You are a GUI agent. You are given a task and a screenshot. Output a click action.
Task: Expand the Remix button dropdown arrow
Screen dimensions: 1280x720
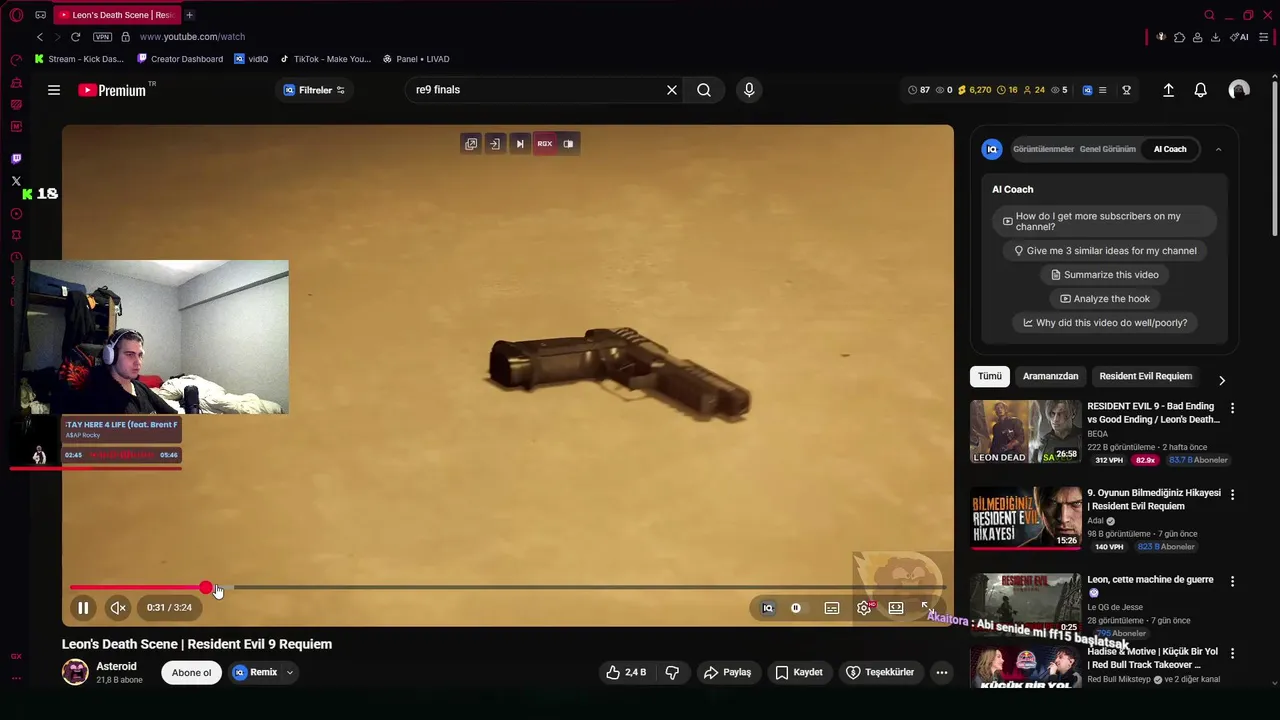[289, 673]
